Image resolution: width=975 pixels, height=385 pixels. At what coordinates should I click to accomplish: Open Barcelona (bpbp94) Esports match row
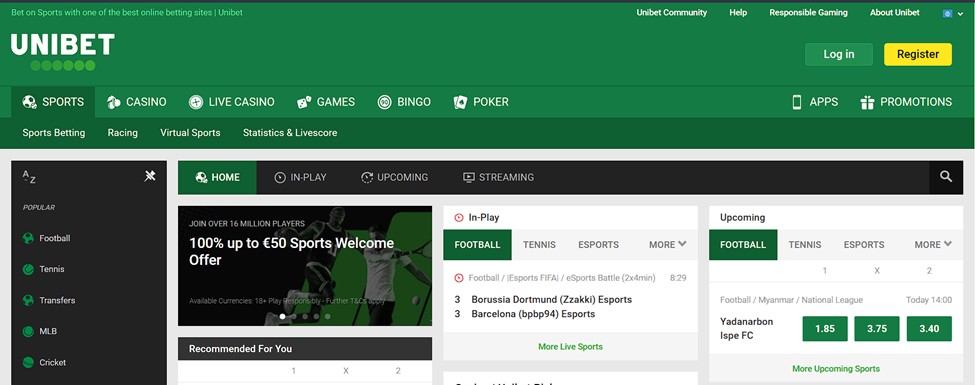coord(533,314)
